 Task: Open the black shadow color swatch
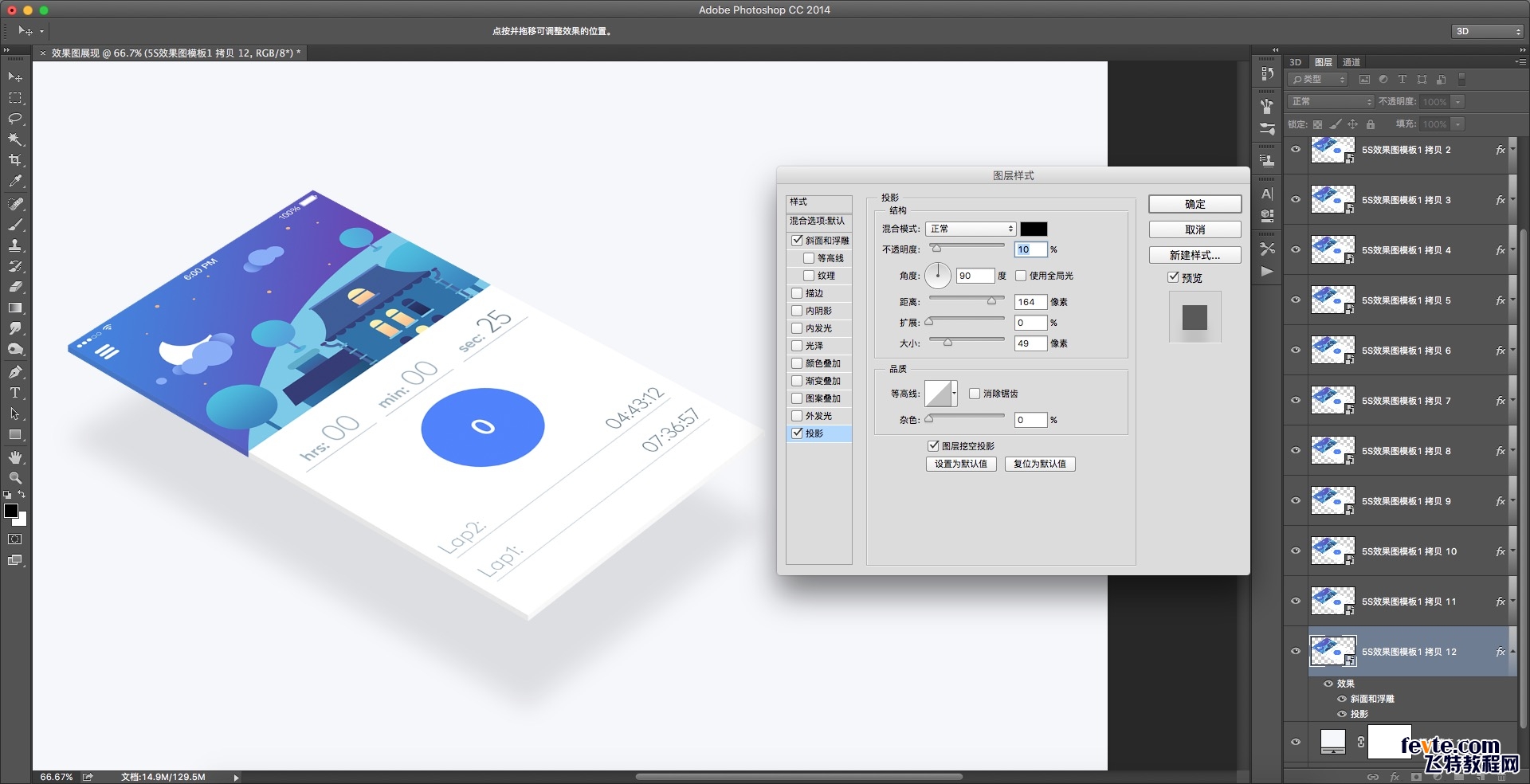[1034, 229]
